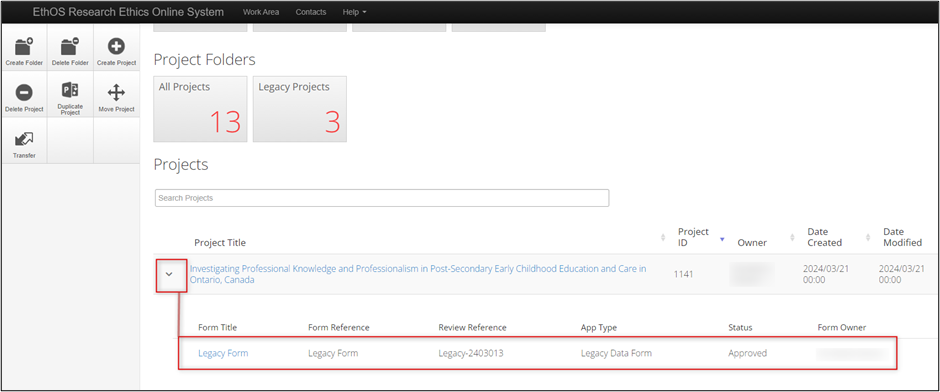This screenshot has height=392, width=940.
Task: Sort by Project ID column header
Action: point(693,237)
